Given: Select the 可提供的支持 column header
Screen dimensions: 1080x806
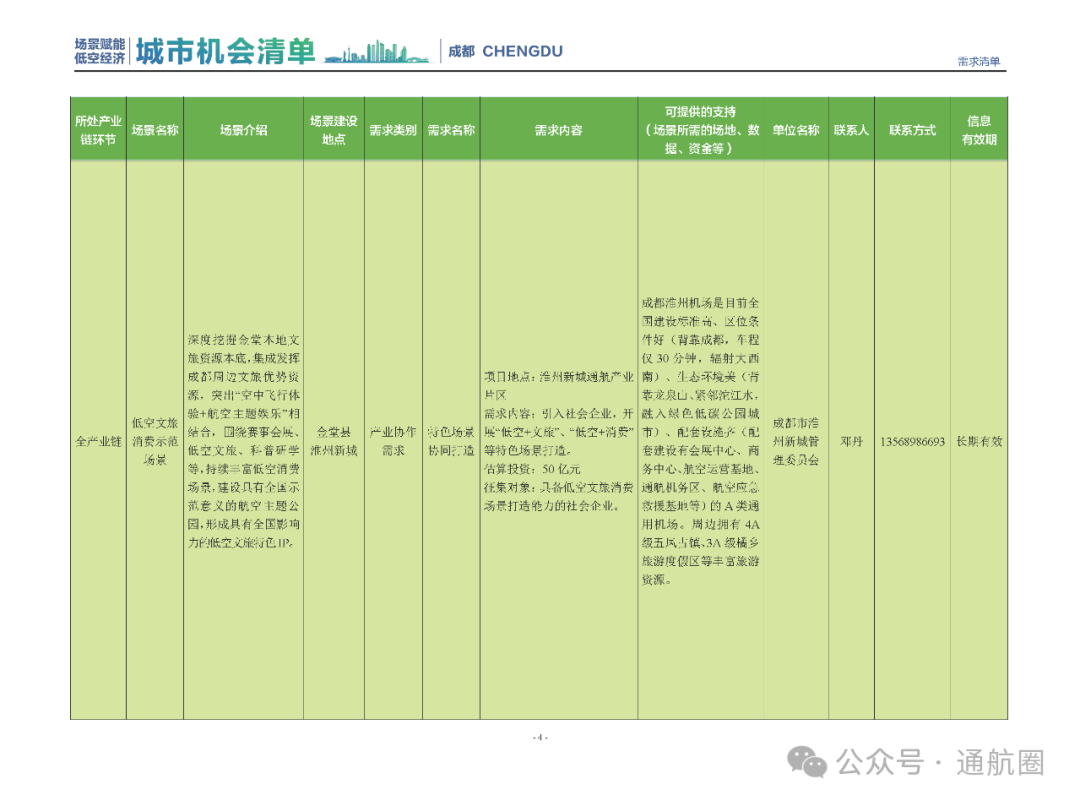Looking at the screenshot, I should pos(700,130).
